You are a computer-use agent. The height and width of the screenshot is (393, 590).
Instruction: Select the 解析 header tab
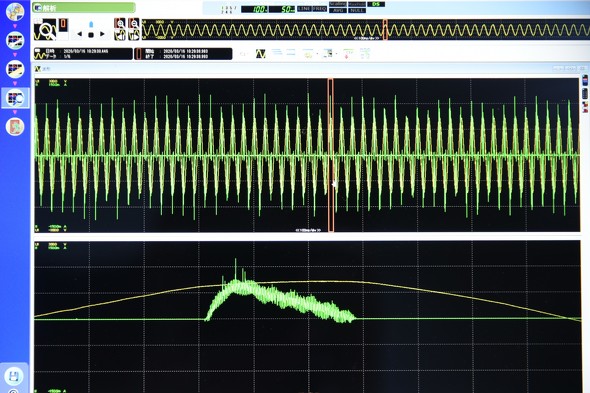coord(84,8)
